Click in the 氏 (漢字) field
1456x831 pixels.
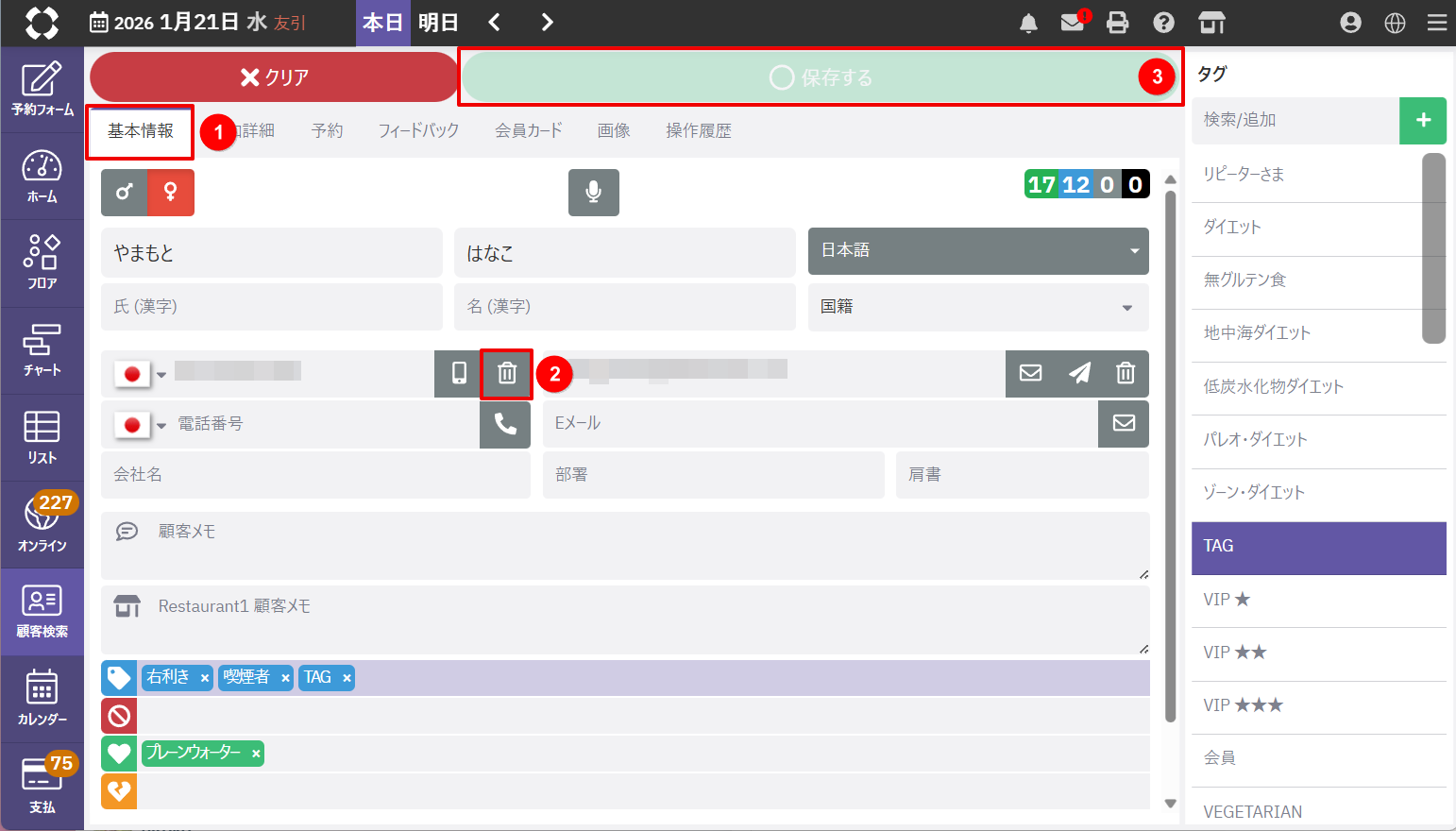pyautogui.click(x=272, y=307)
